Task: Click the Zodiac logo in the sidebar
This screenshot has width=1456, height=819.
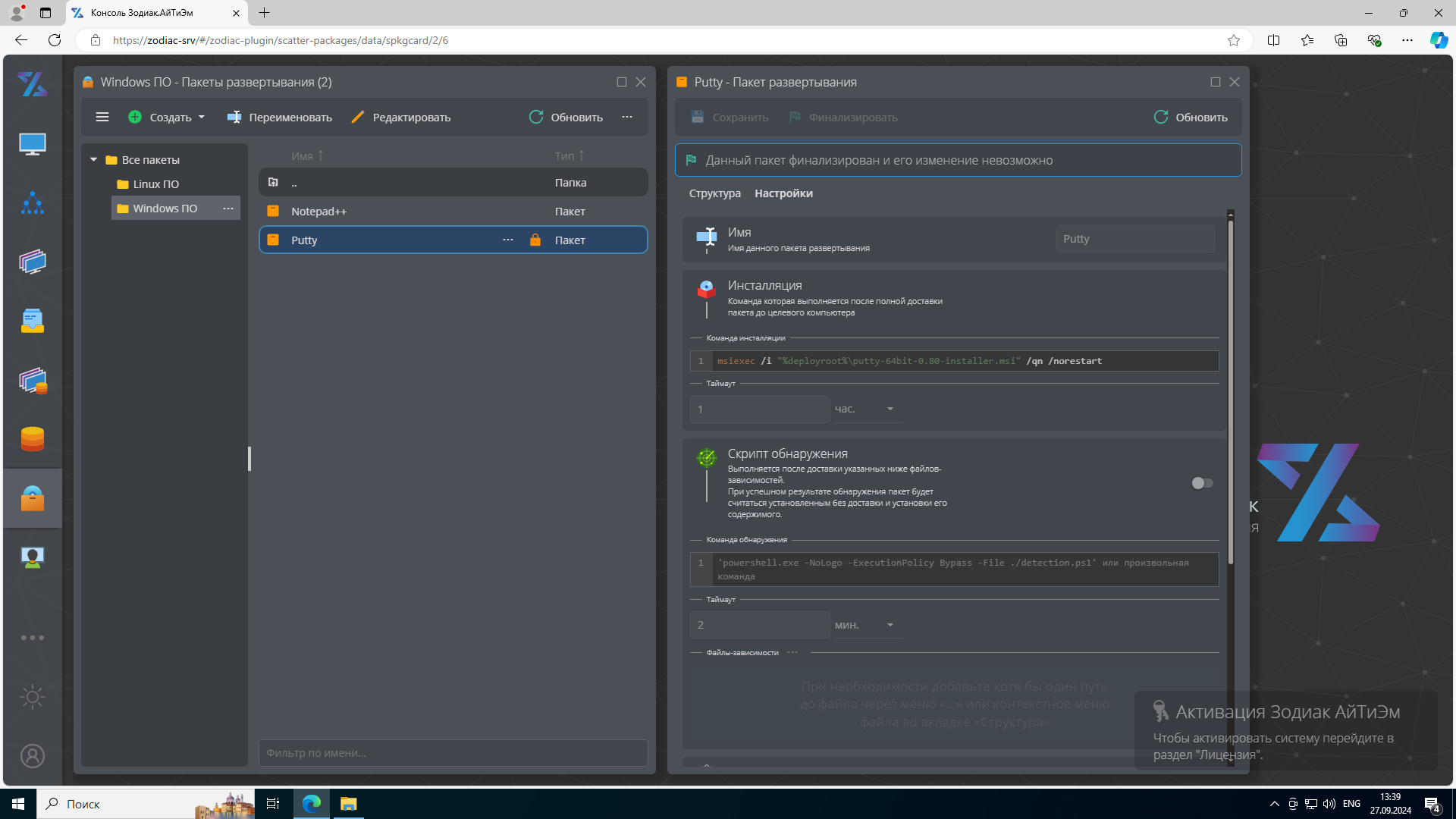Action: coord(33,84)
